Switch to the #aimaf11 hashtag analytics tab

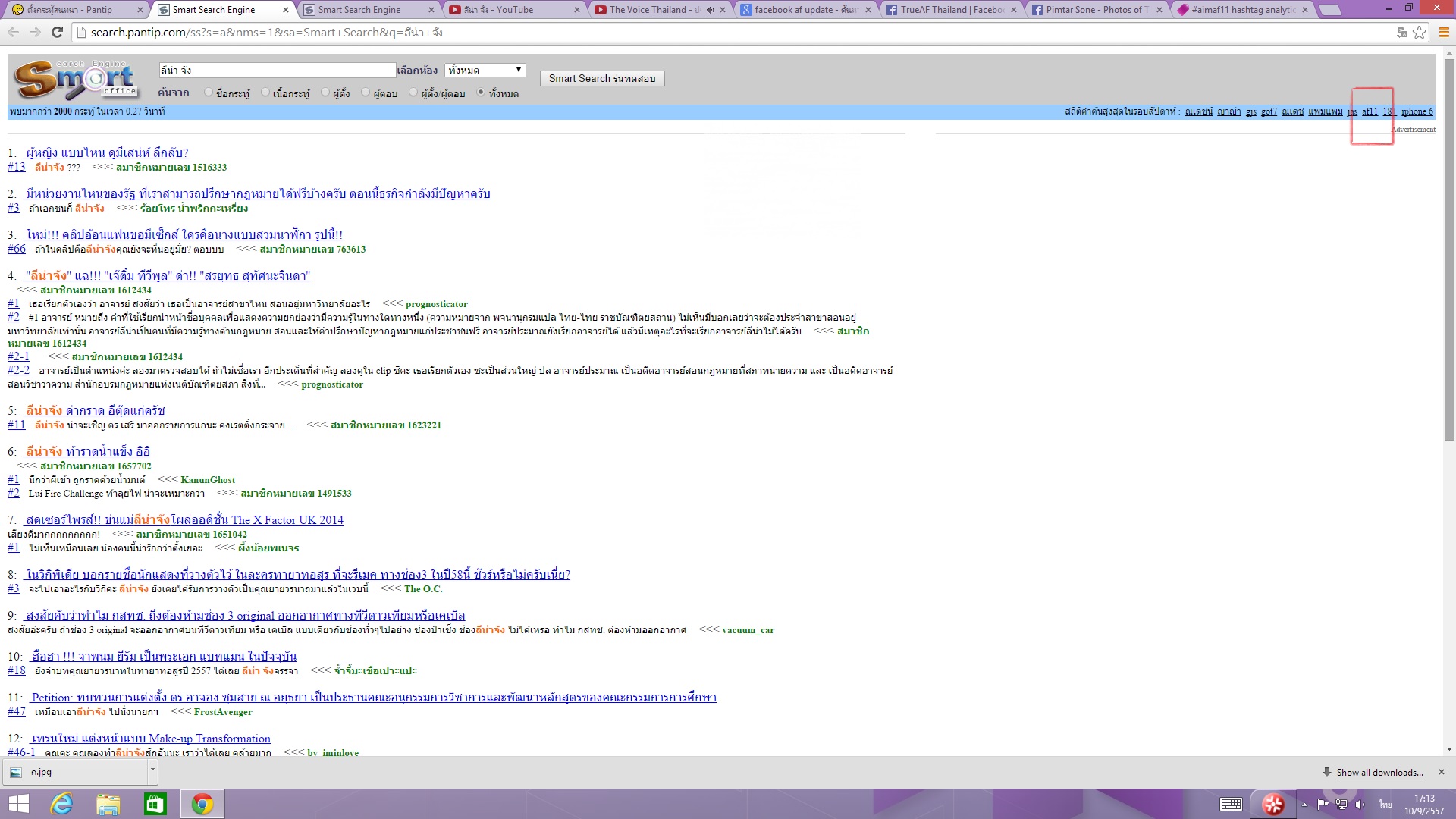pos(1242,10)
